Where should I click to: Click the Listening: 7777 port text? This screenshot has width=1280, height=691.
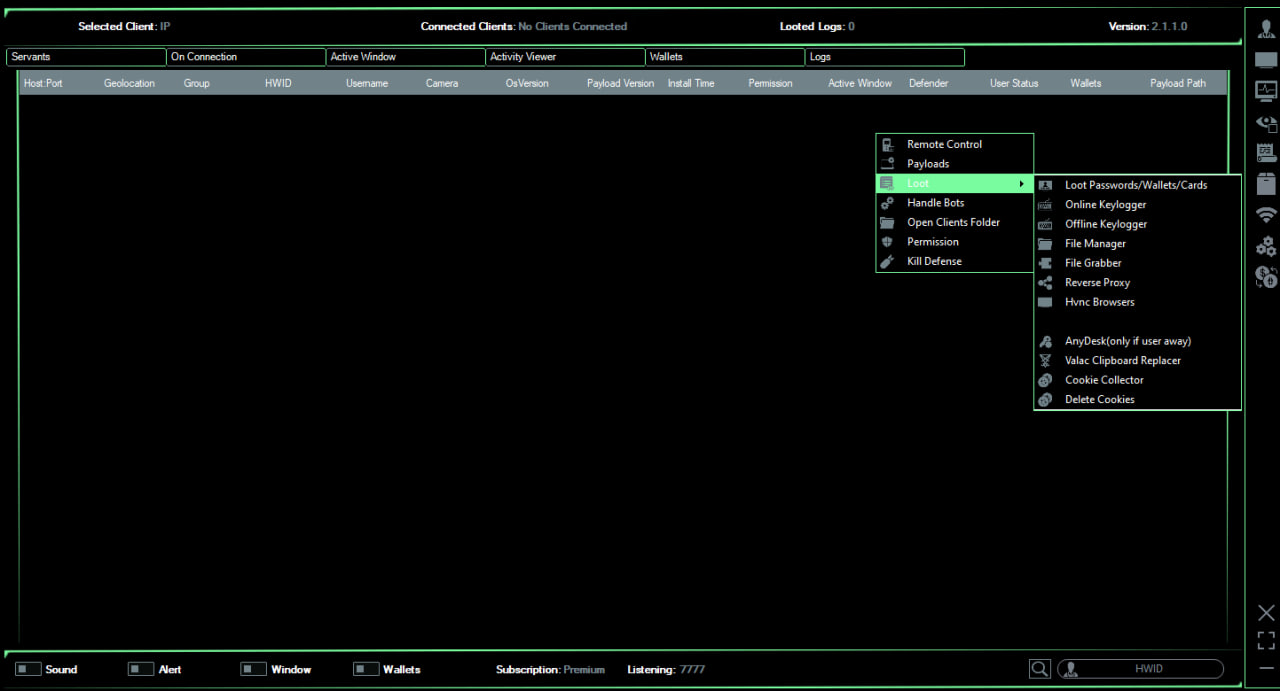click(666, 669)
